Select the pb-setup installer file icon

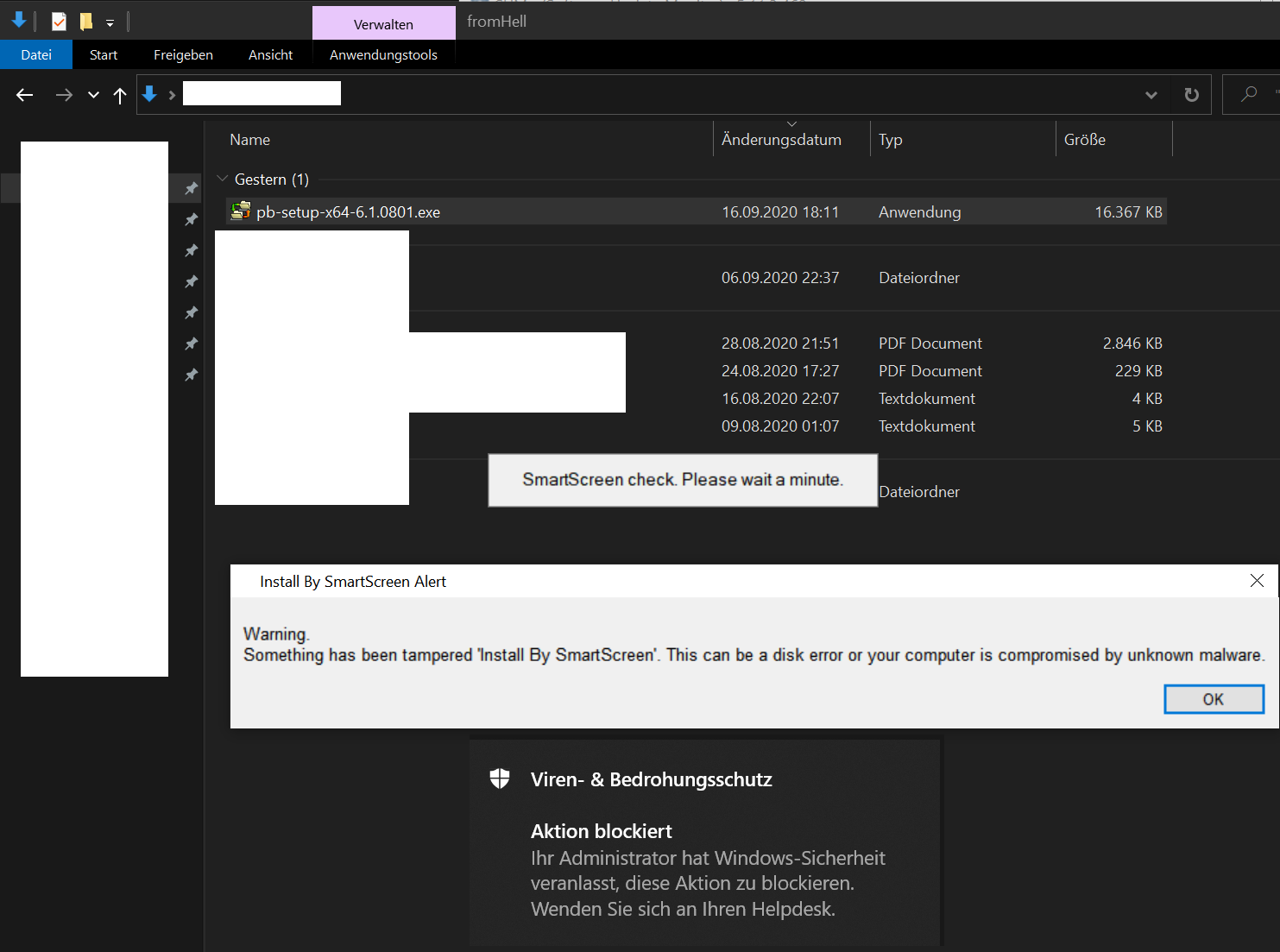point(241,211)
